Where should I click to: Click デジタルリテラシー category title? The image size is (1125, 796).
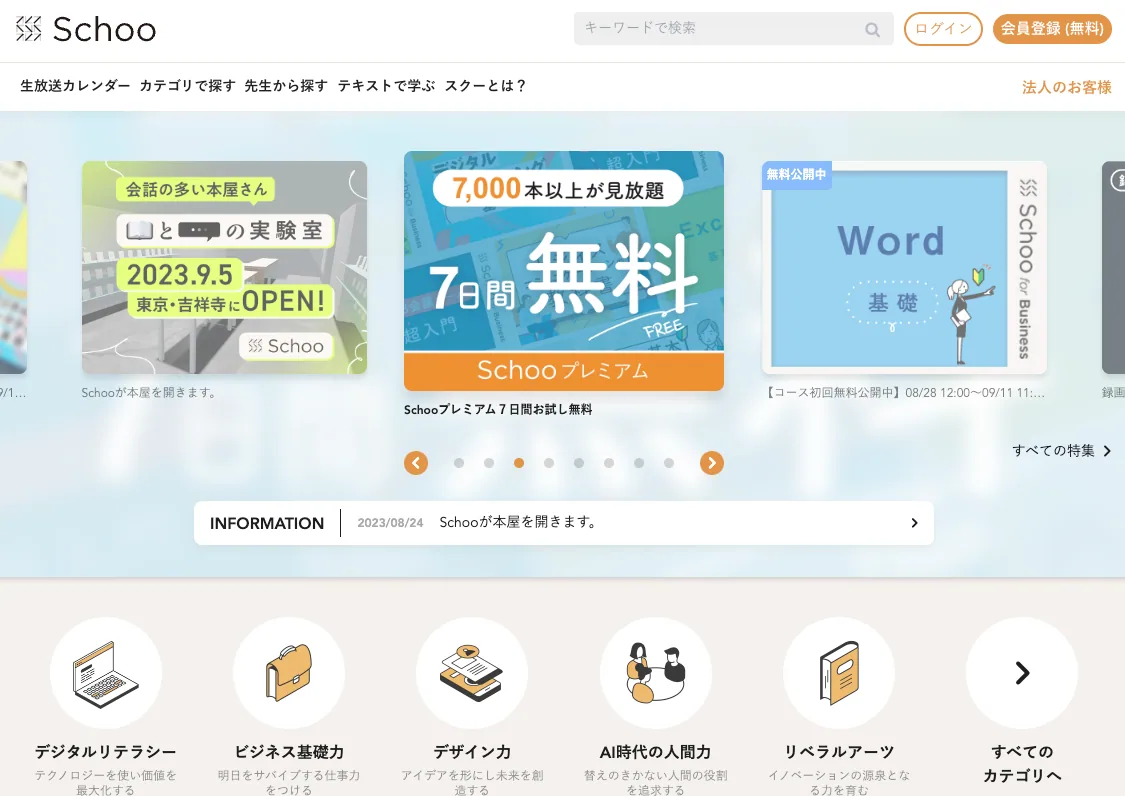[105, 751]
